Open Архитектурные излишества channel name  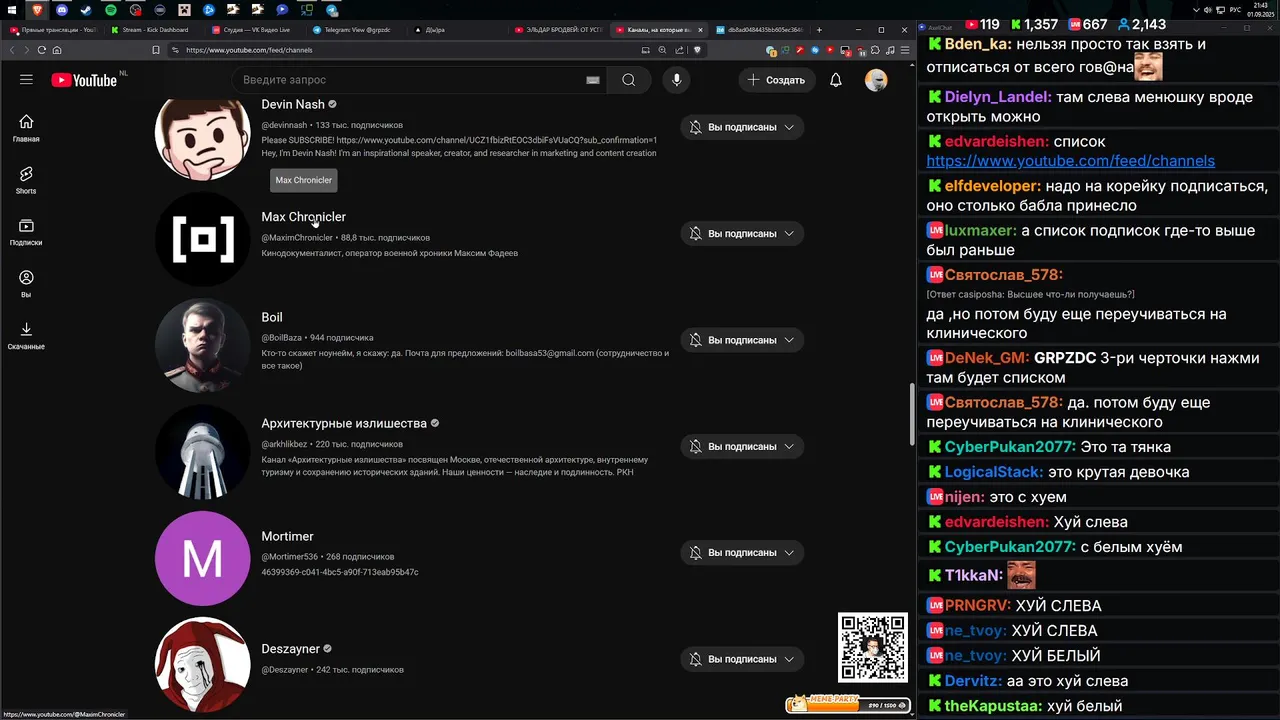click(344, 424)
